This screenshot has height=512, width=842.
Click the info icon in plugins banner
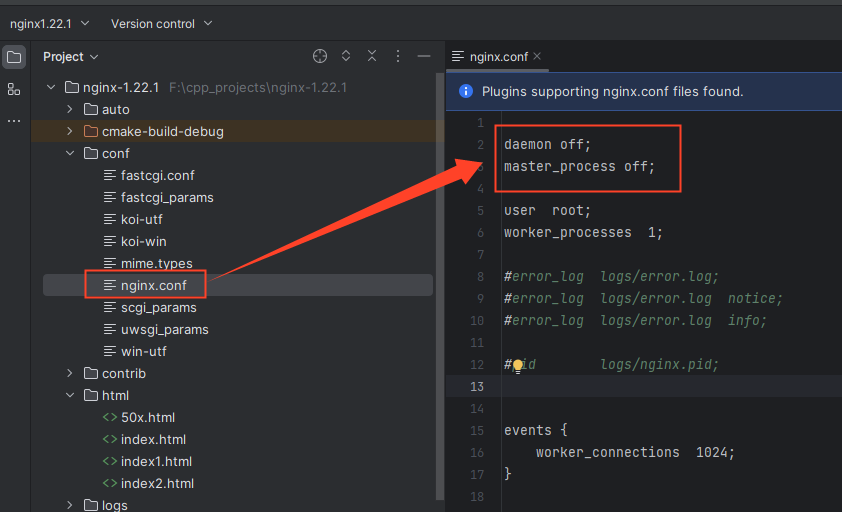[x=466, y=91]
